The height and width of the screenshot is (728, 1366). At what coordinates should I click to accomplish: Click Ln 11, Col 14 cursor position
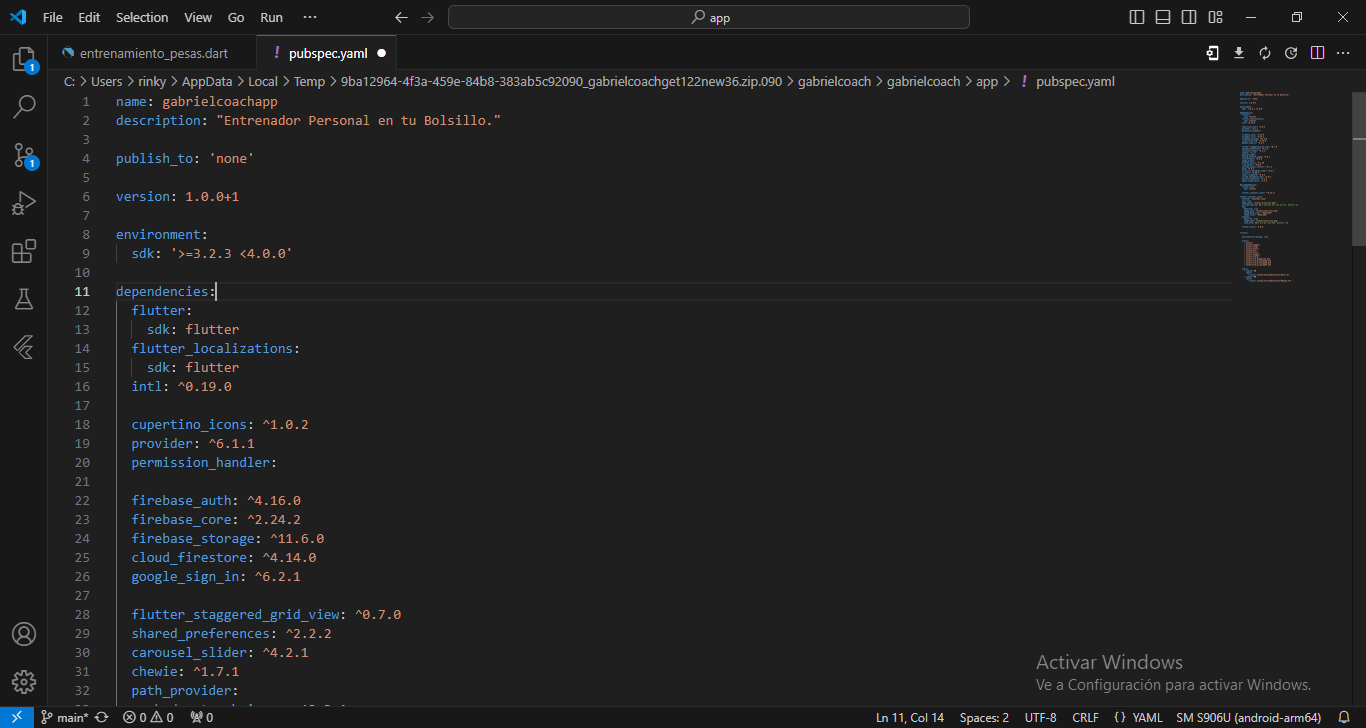(x=910, y=717)
